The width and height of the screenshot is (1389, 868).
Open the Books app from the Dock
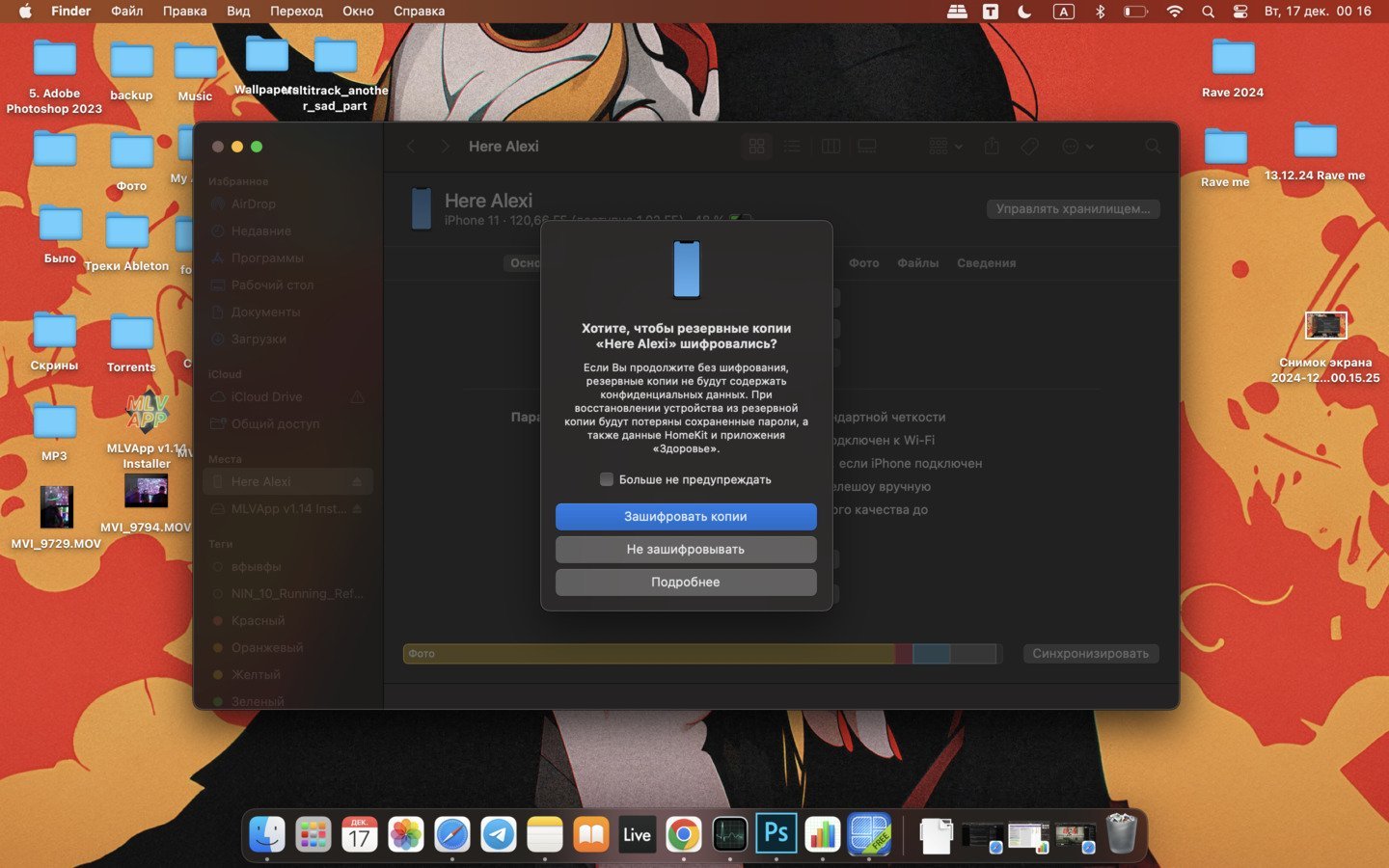tap(591, 835)
